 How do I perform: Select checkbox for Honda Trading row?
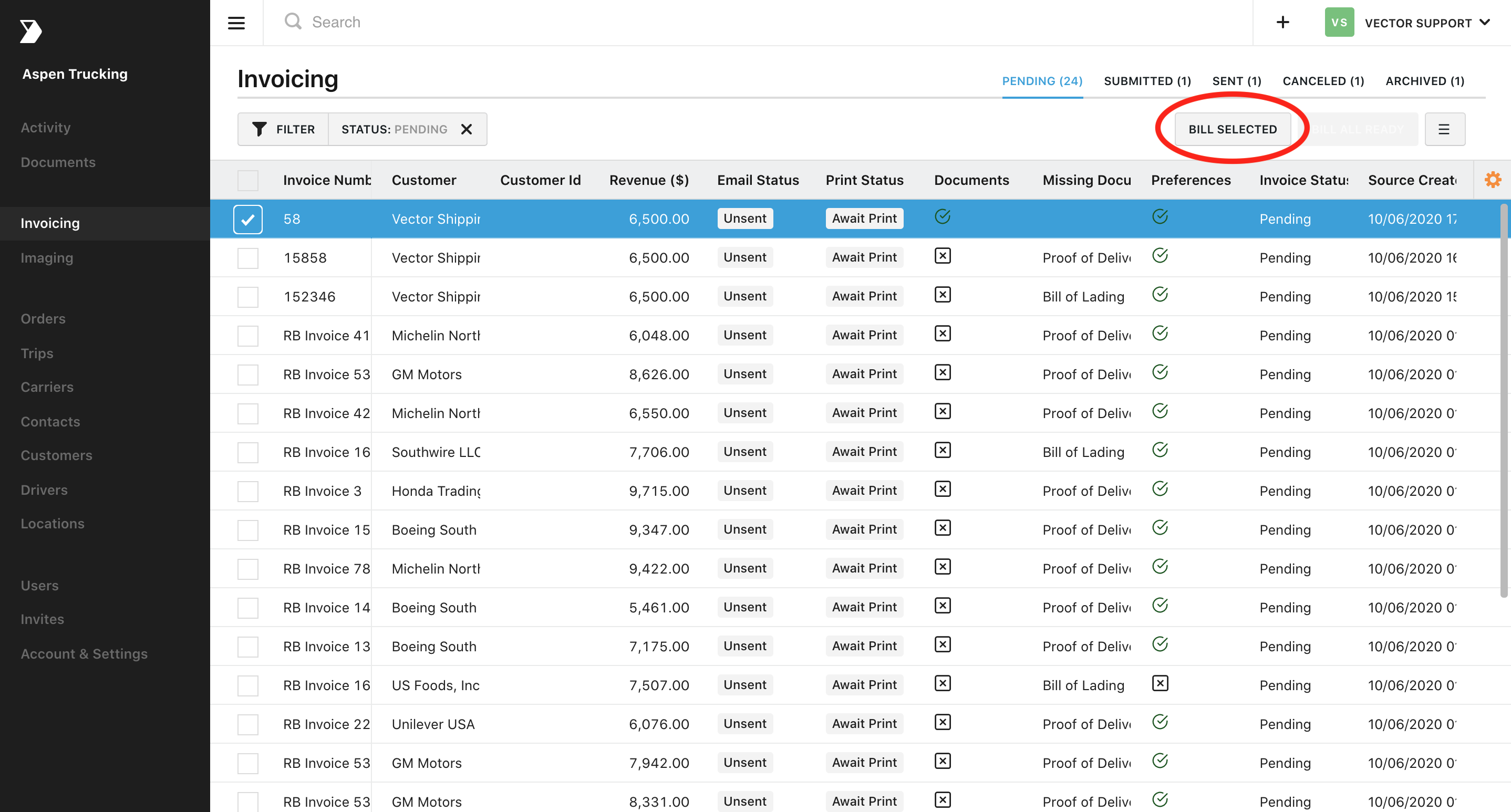(247, 491)
